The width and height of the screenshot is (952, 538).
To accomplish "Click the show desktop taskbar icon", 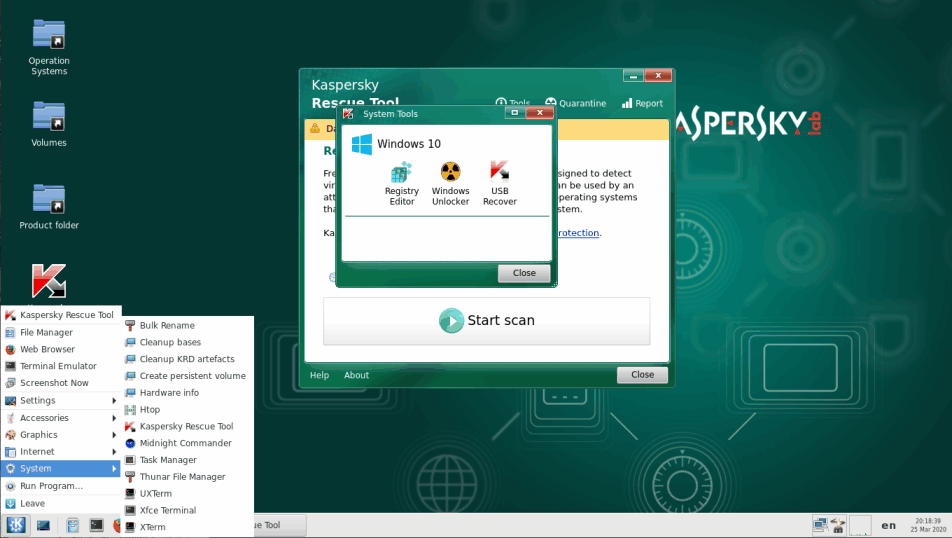I will tap(43, 525).
